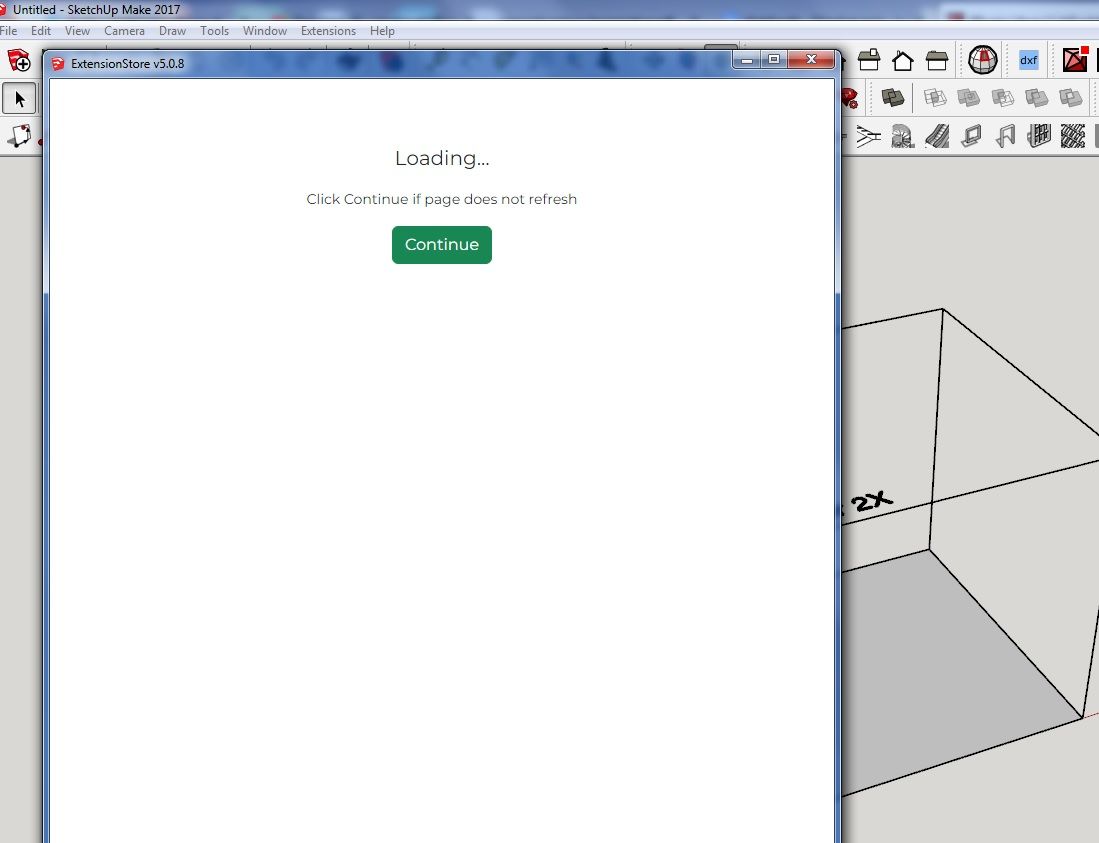
Task: Click the "Click Continue if page does not refresh" text
Action: (x=442, y=199)
